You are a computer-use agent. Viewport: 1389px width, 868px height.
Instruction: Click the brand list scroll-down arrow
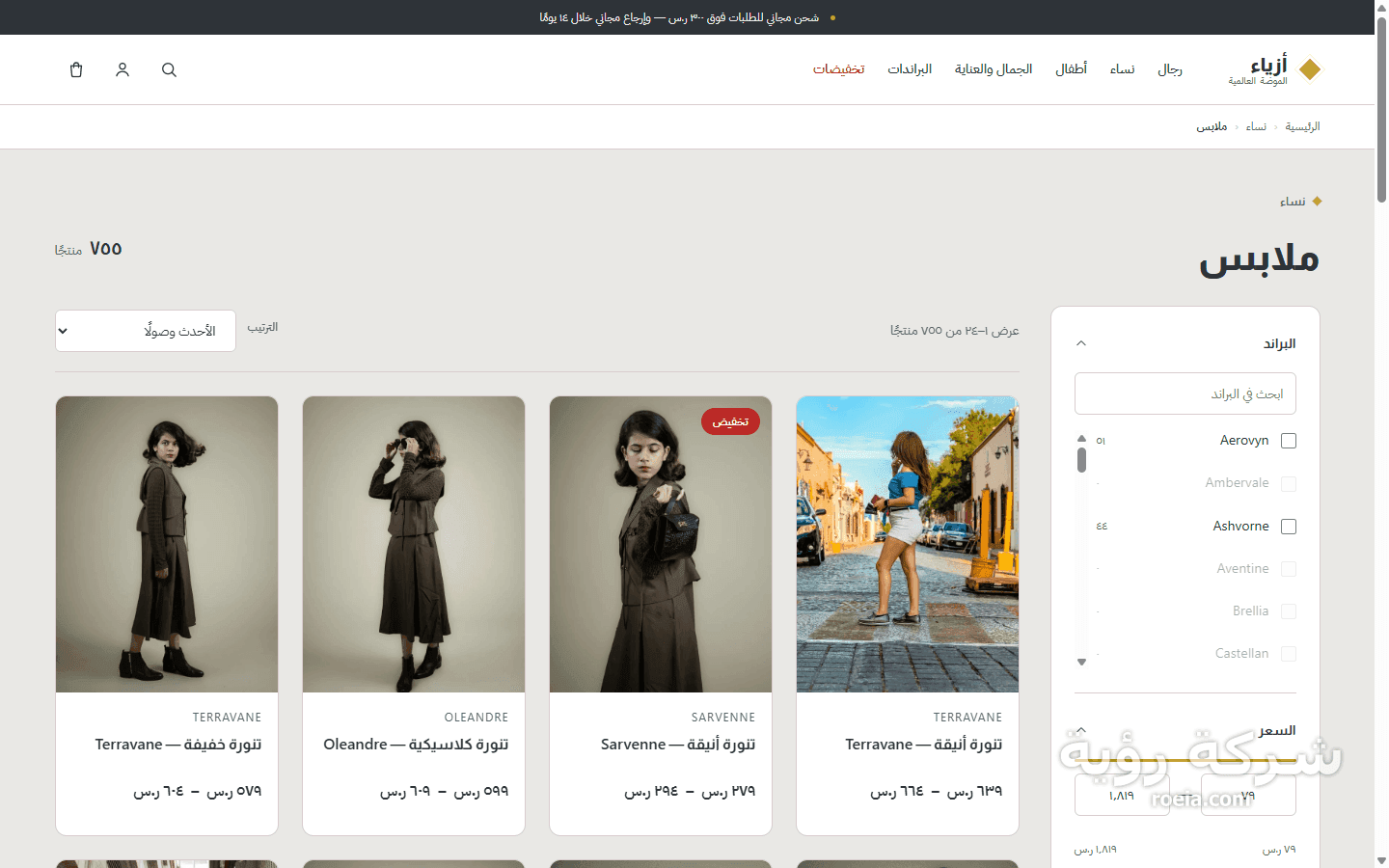coord(1082,662)
